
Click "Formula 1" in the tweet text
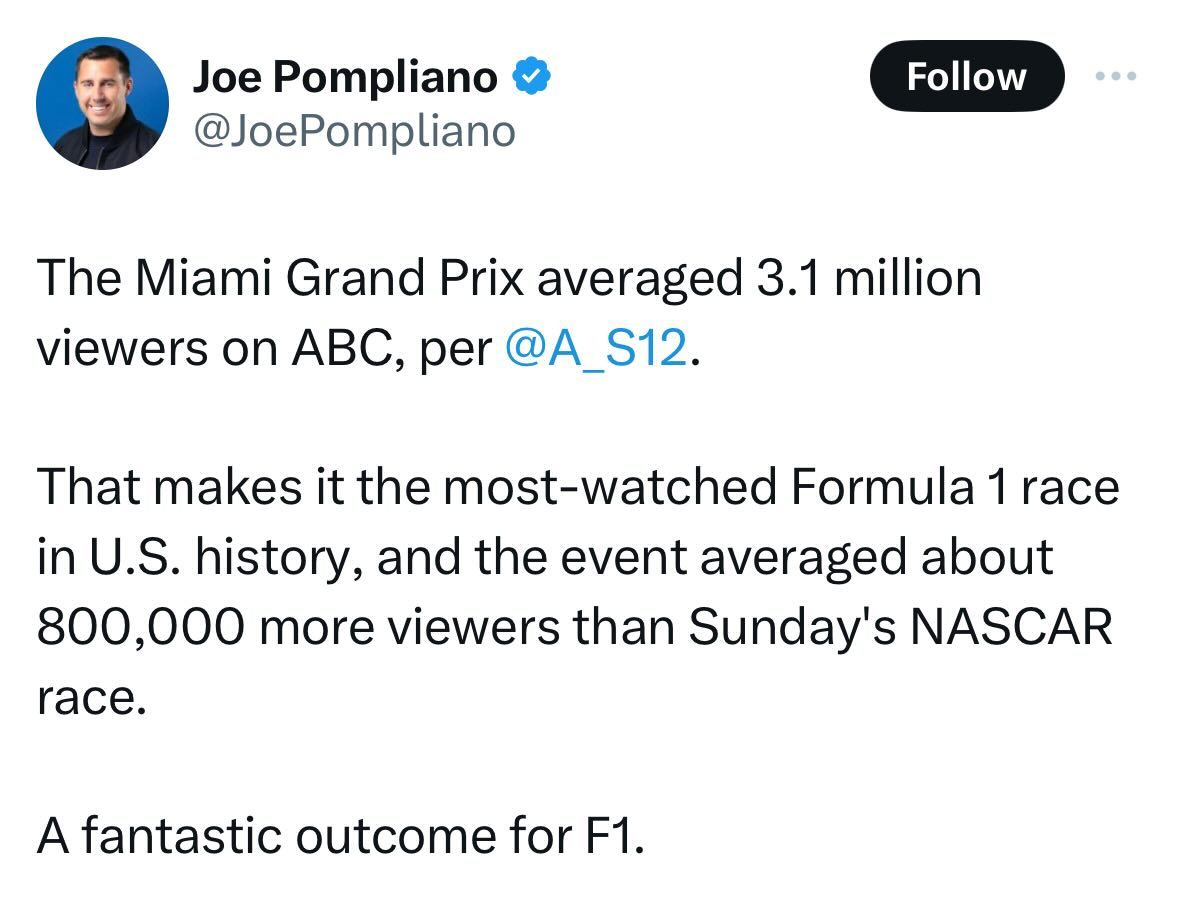899,489
